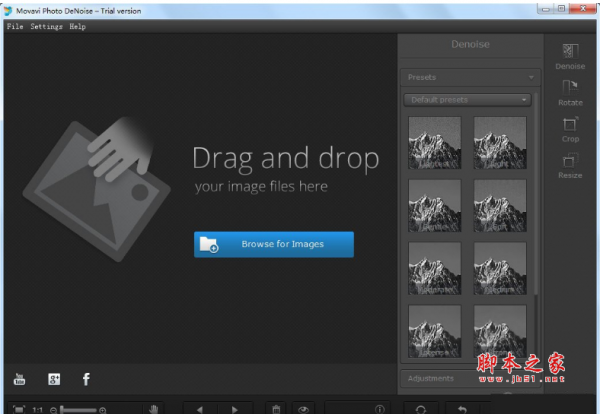
Task: Click the zoom level slider track
Action: (x=78, y=410)
